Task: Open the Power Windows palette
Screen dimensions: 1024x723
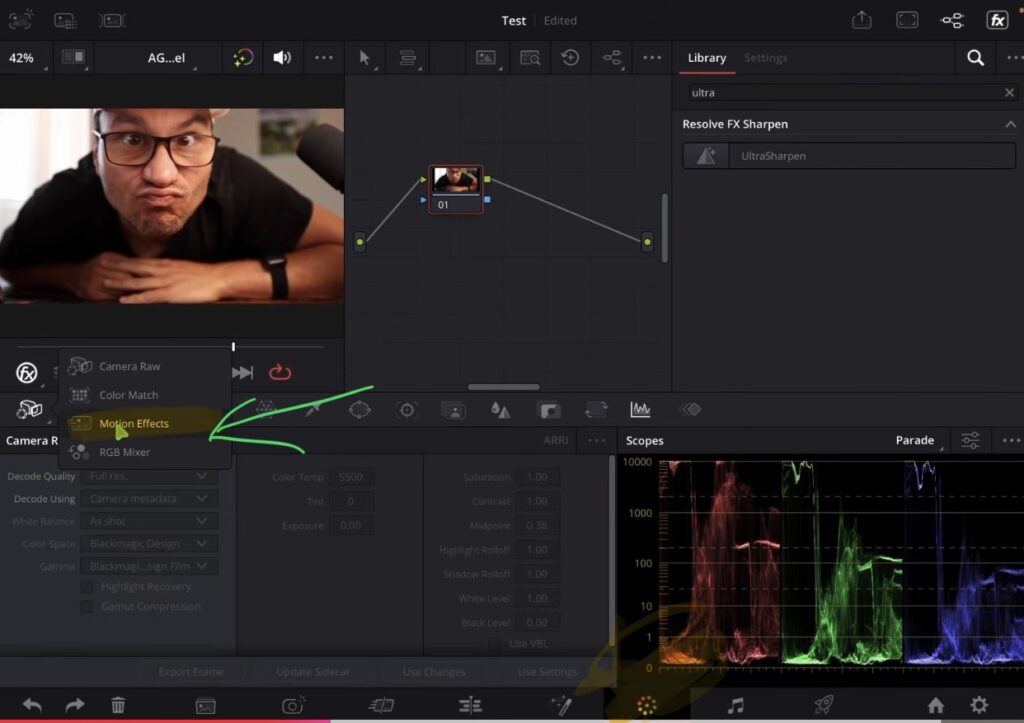Action: [360, 410]
